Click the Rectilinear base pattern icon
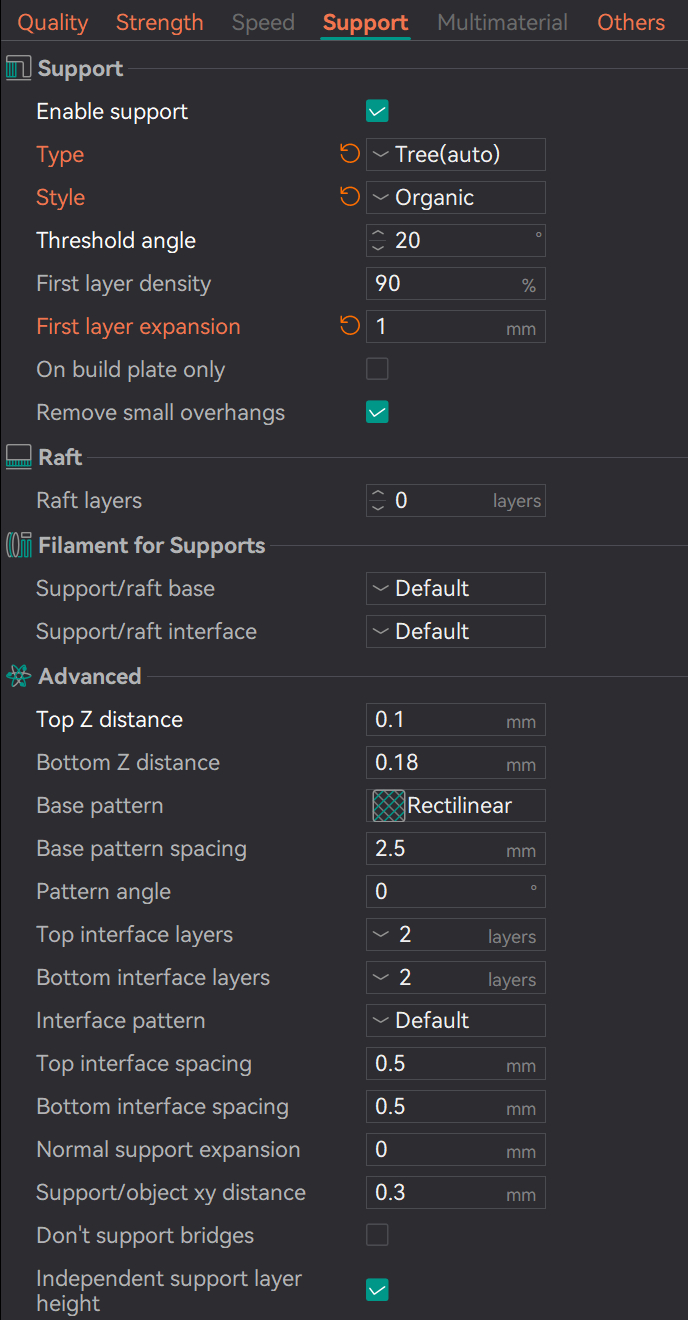Image resolution: width=688 pixels, height=1320 pixels. (x=389, y=806)
